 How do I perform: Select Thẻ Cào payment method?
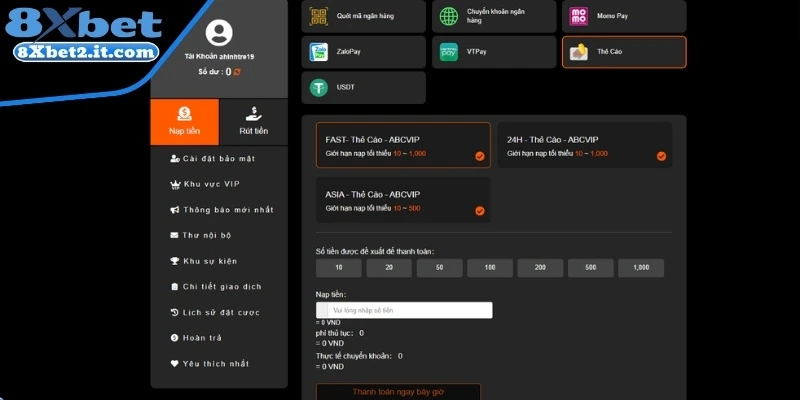pos(624,52)
